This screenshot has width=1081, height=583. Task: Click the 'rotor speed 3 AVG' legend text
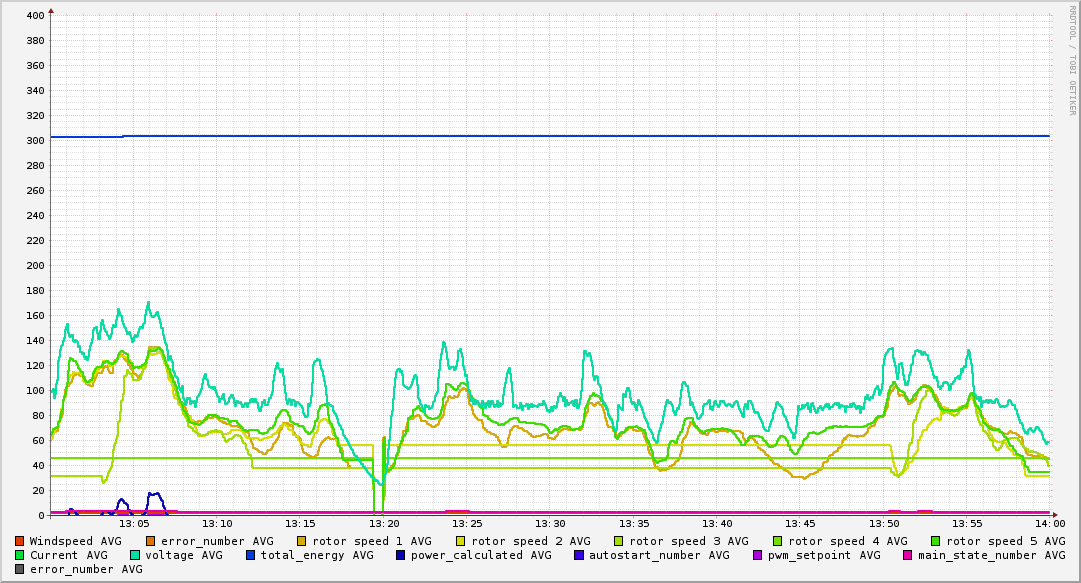coord(689,542)
